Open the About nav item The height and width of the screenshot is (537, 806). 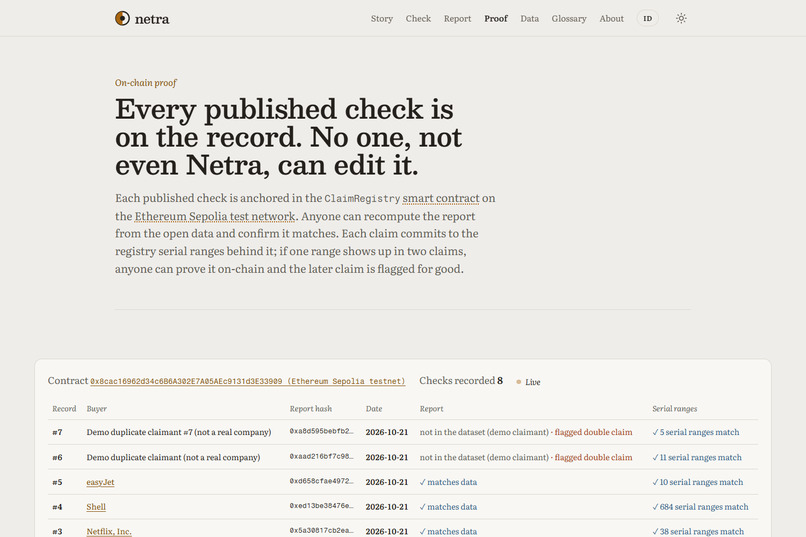point(612,18)
